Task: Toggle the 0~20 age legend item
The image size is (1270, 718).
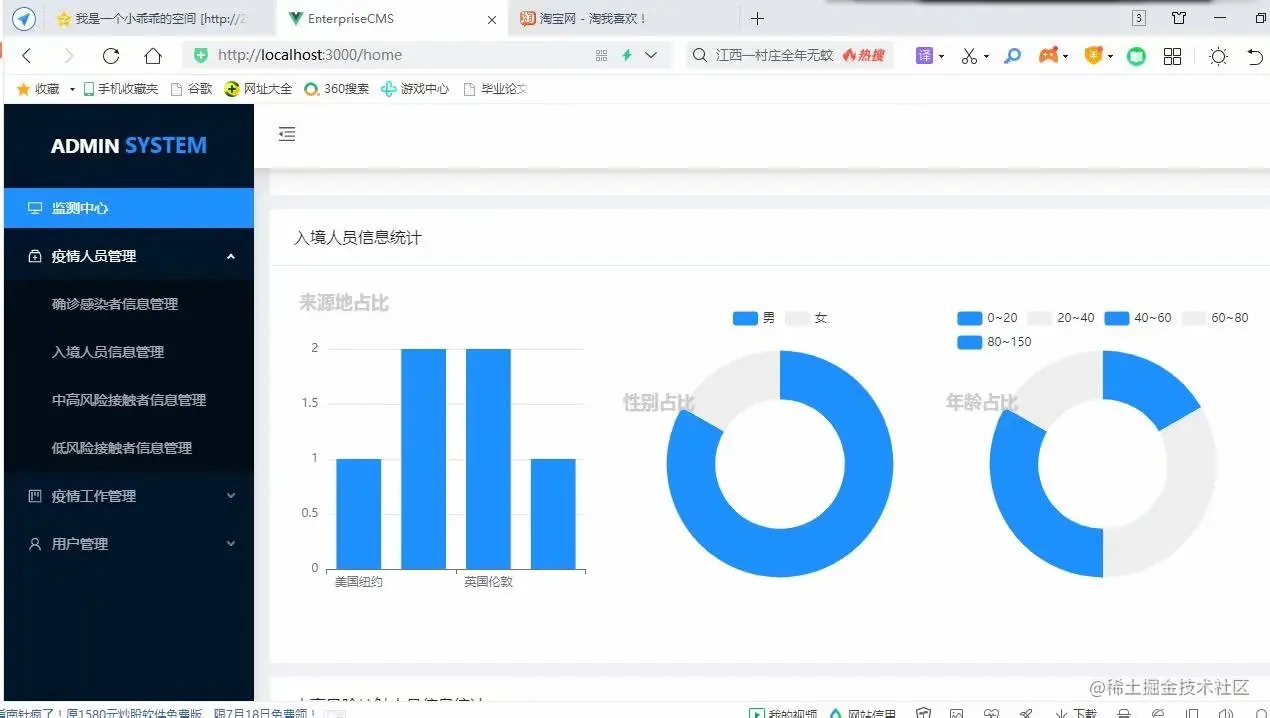Action: pos(987,318)
